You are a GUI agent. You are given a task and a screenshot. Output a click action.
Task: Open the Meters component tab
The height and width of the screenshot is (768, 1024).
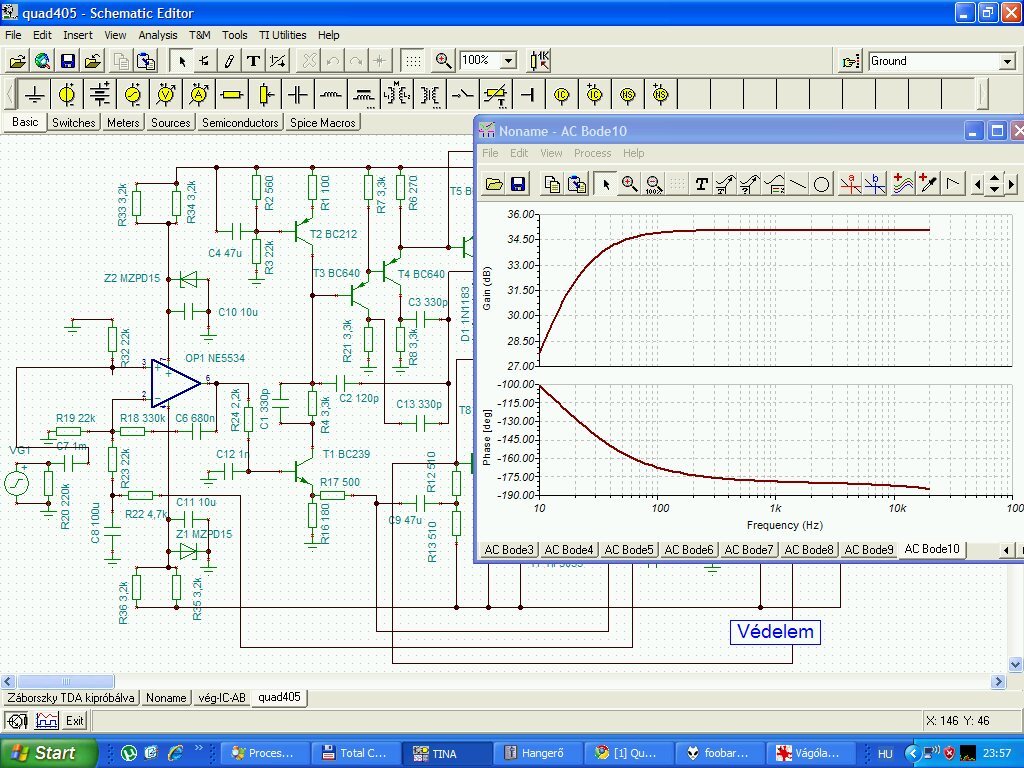click(123, 123)
